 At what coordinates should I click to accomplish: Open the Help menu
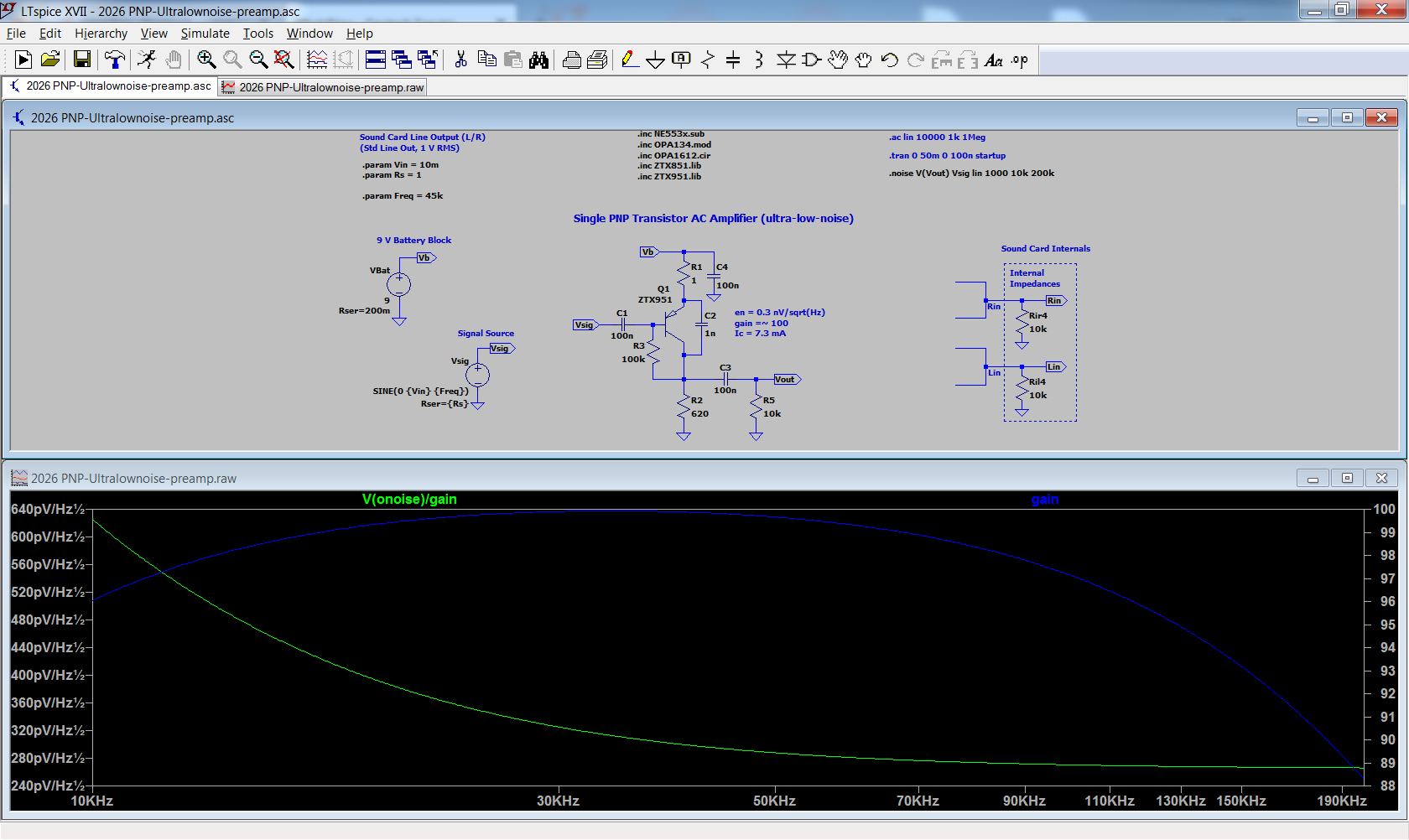(x=359, y=34)
